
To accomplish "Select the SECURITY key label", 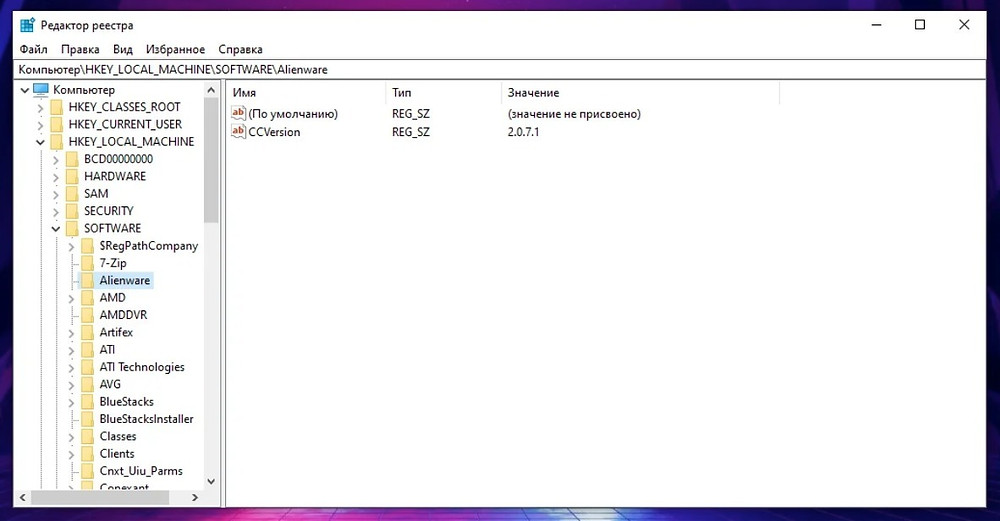I will pyautogui.click(x=108, y=210).
